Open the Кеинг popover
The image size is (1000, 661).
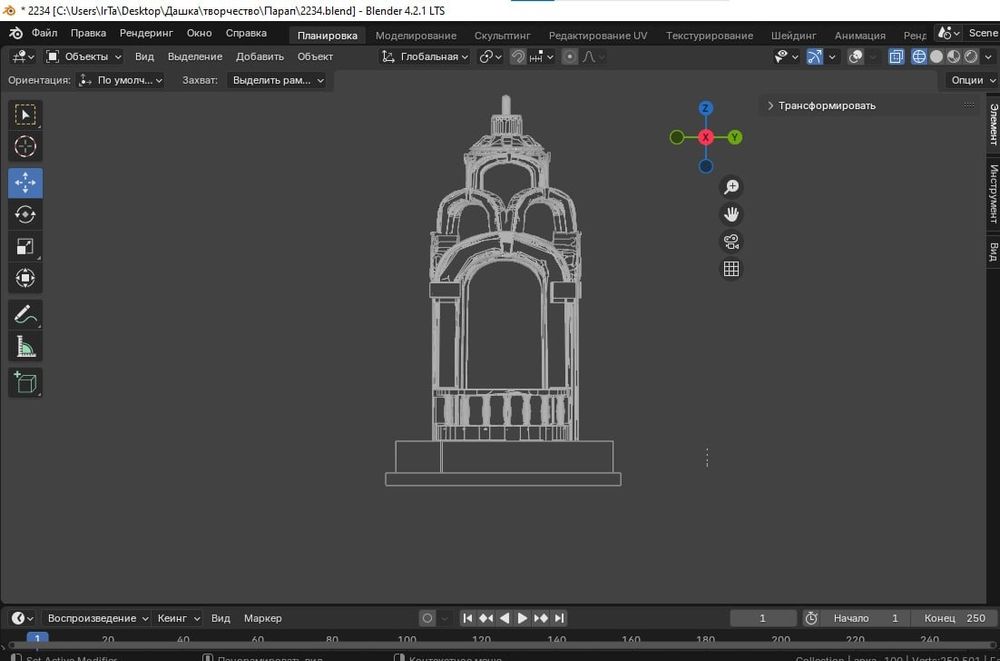[178, 618]
